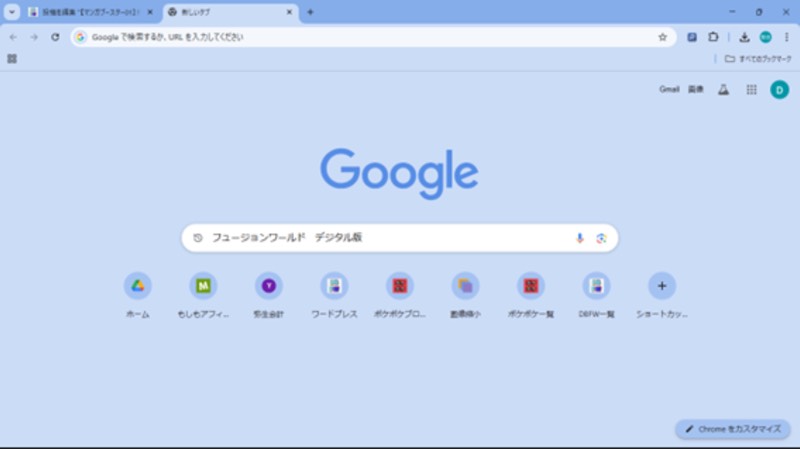The image size is (800, 449).
Task: Open the ワードプレス shortcut
Action: [334, 295]
